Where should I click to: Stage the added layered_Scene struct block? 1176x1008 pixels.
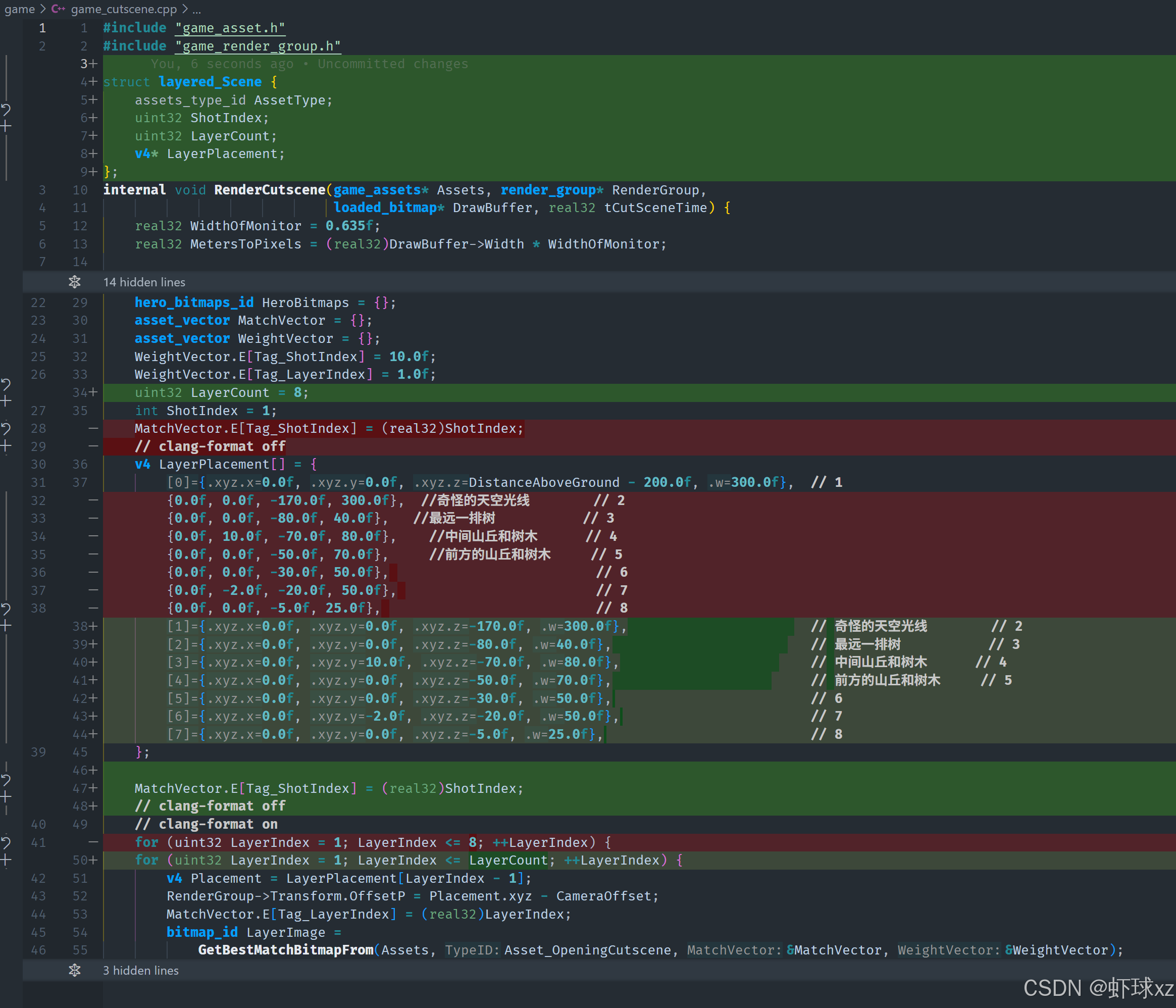click(x=6, y=126)
